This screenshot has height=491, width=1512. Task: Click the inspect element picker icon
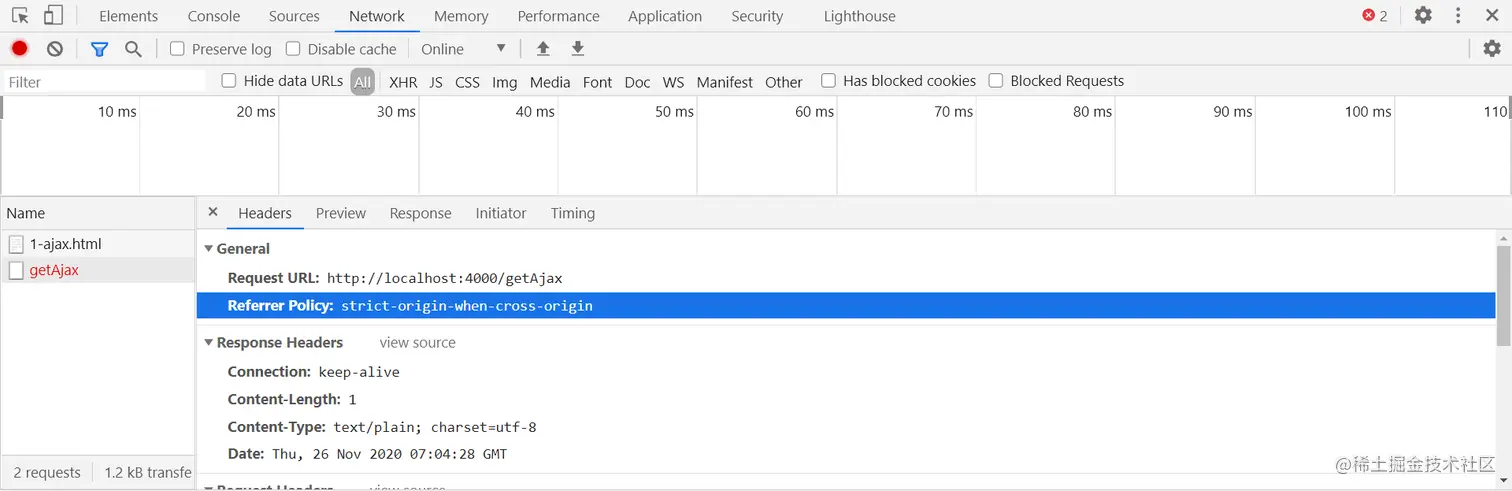pyautogui.click(x=20, y=16)
